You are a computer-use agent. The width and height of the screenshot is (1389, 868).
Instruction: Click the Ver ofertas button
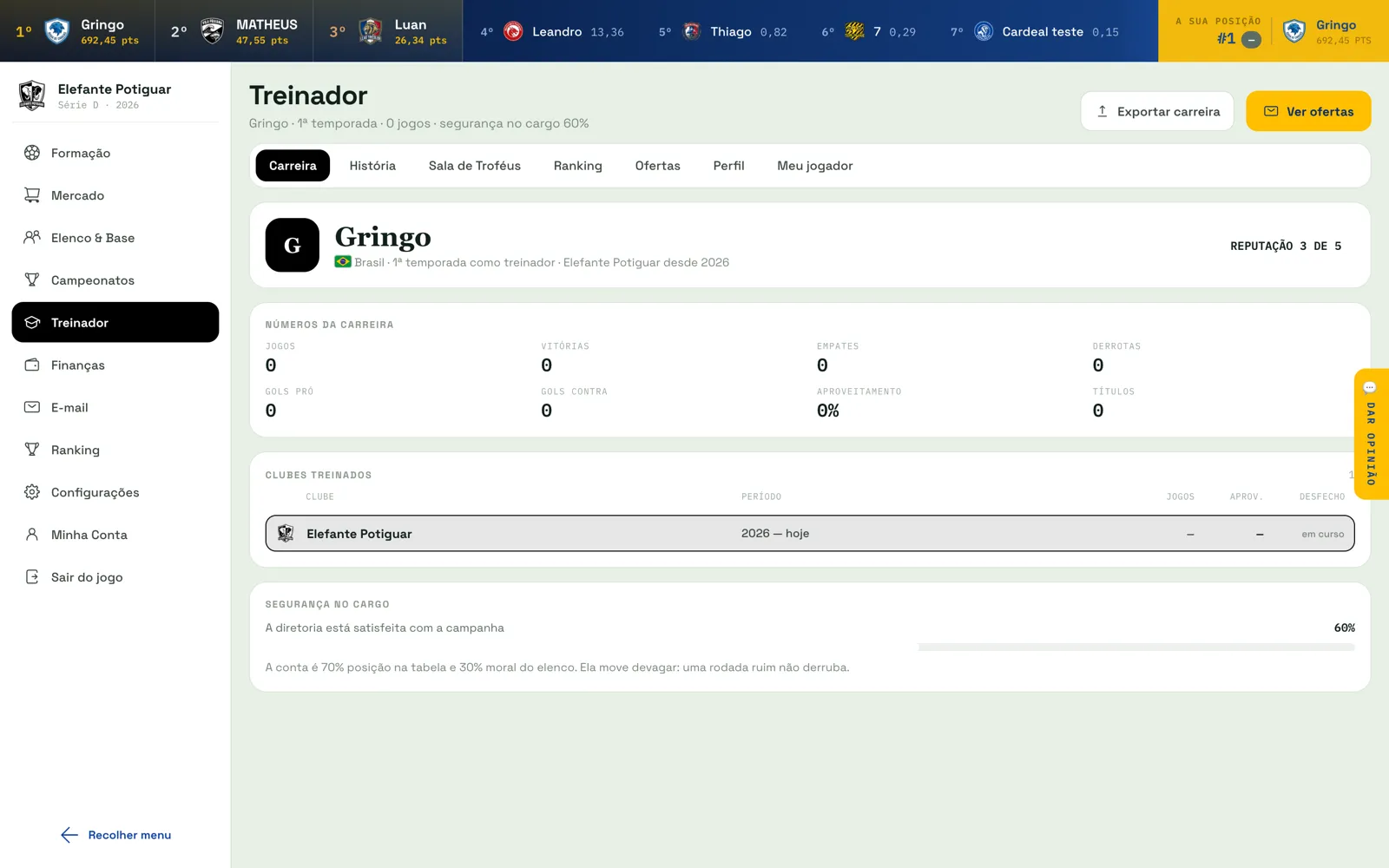tap(1308, 111)
